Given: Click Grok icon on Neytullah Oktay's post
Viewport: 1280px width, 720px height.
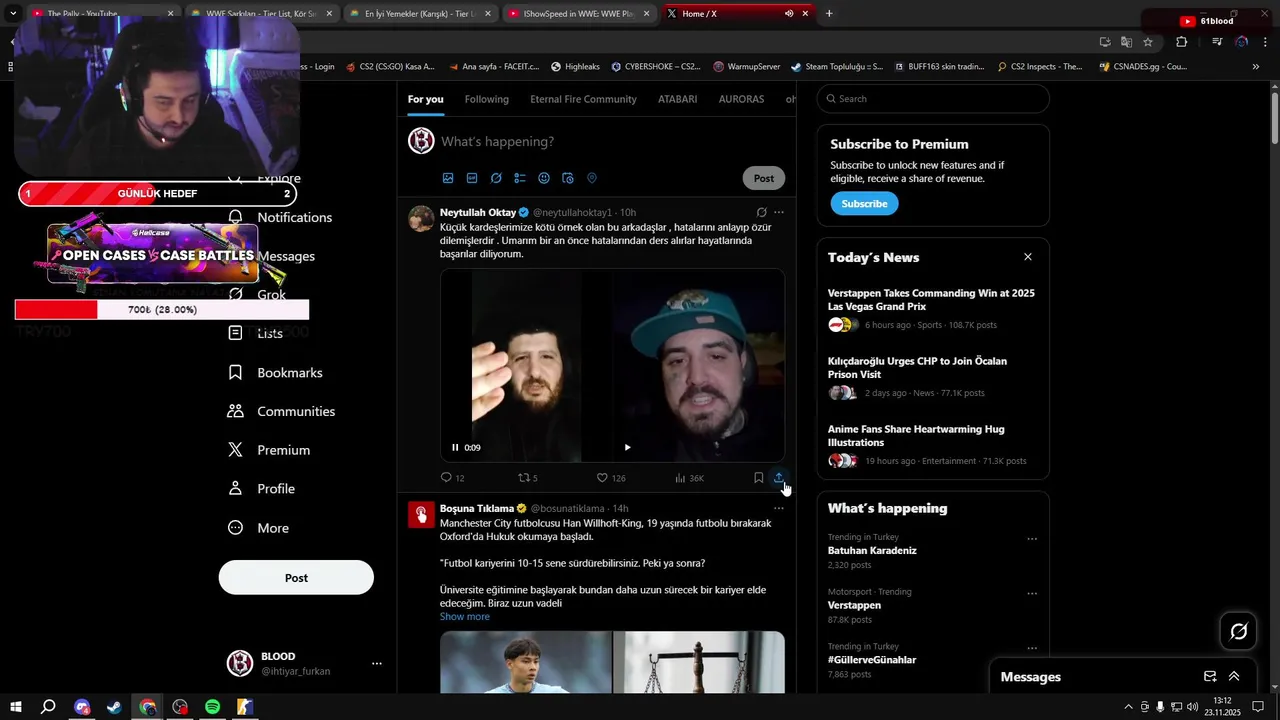Looking at the screenshot, I should click(x=762, y=212).
